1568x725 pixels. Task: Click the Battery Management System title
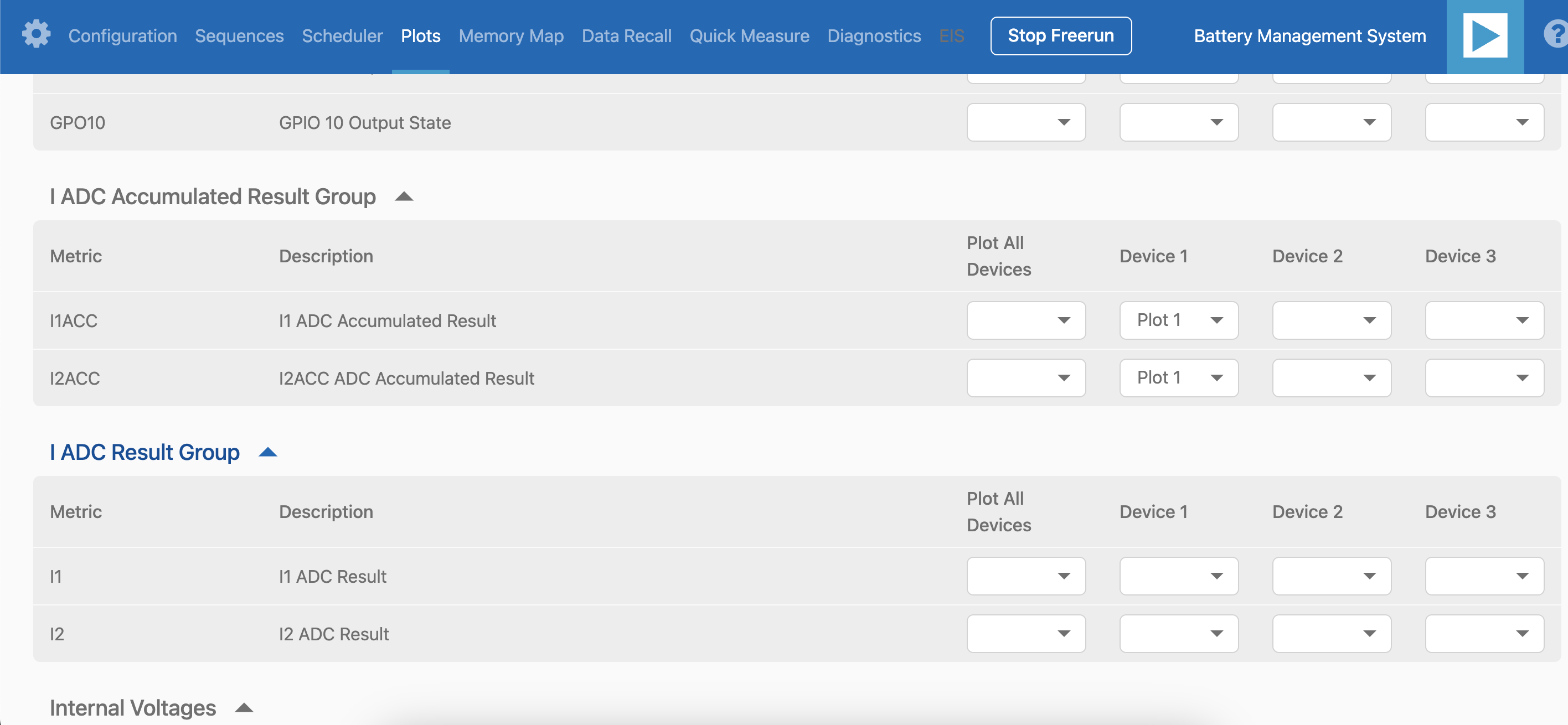(x=1309, y=36)
